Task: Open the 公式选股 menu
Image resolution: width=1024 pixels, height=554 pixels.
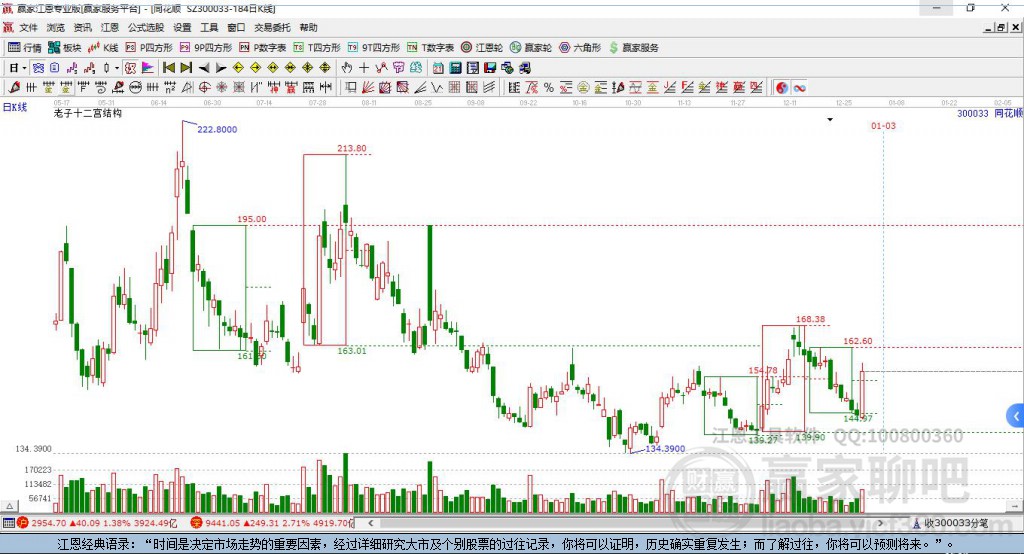Action: click(x=146, y=27)
